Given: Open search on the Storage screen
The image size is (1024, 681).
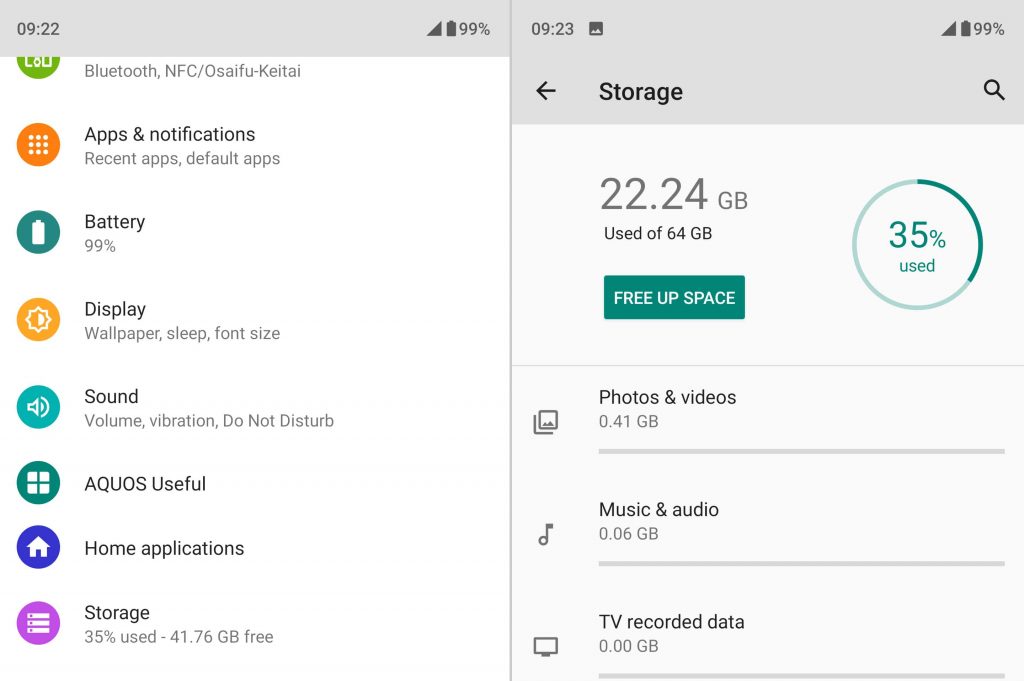Looking at the screenshot, I should pos(993,90).
